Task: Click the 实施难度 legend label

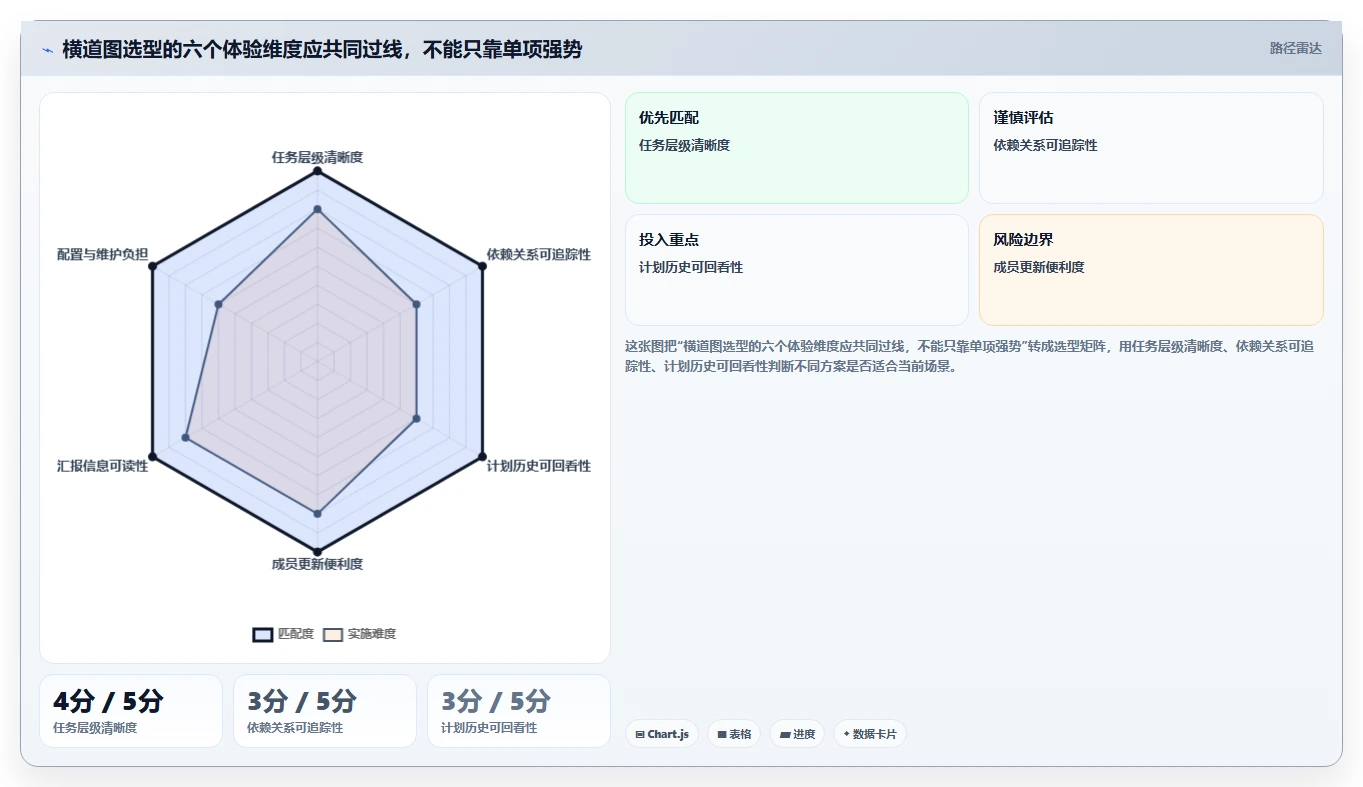Action: (371, 634)
